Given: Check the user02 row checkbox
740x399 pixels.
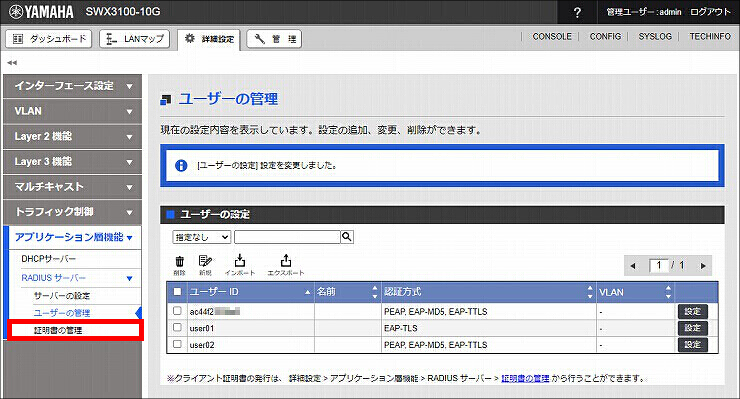Looking at the screenshot, I should [177, 344].
